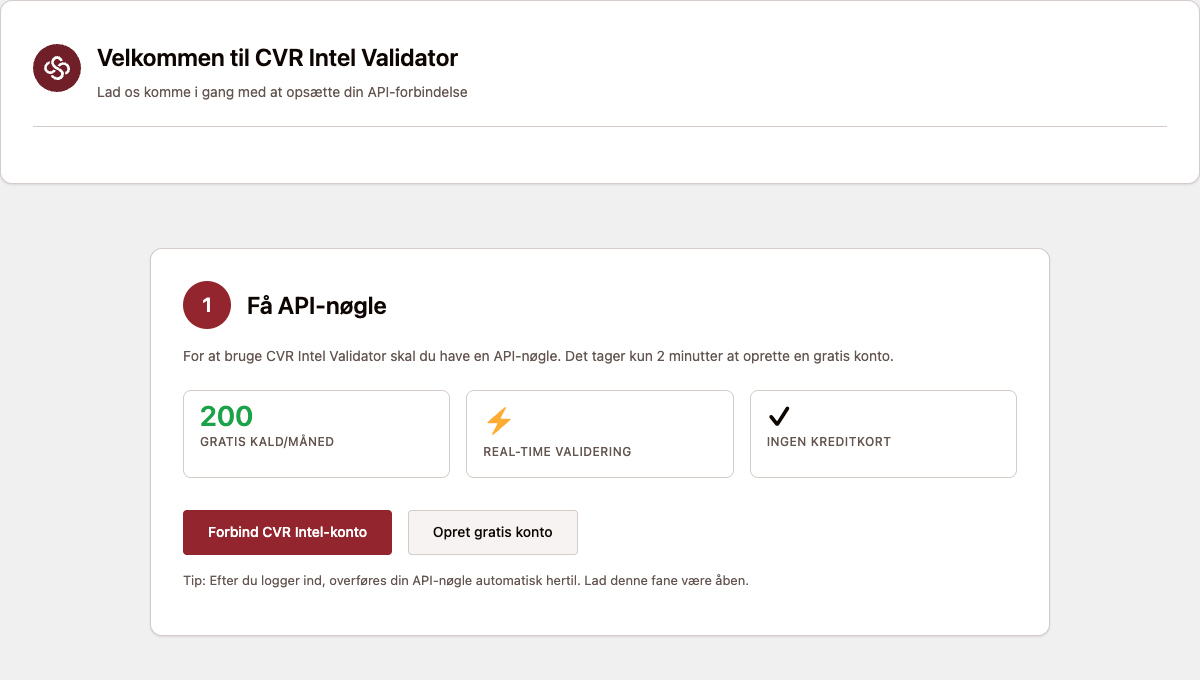Click the Få API-nøgle heading
1200x680 pixels.
317,306
